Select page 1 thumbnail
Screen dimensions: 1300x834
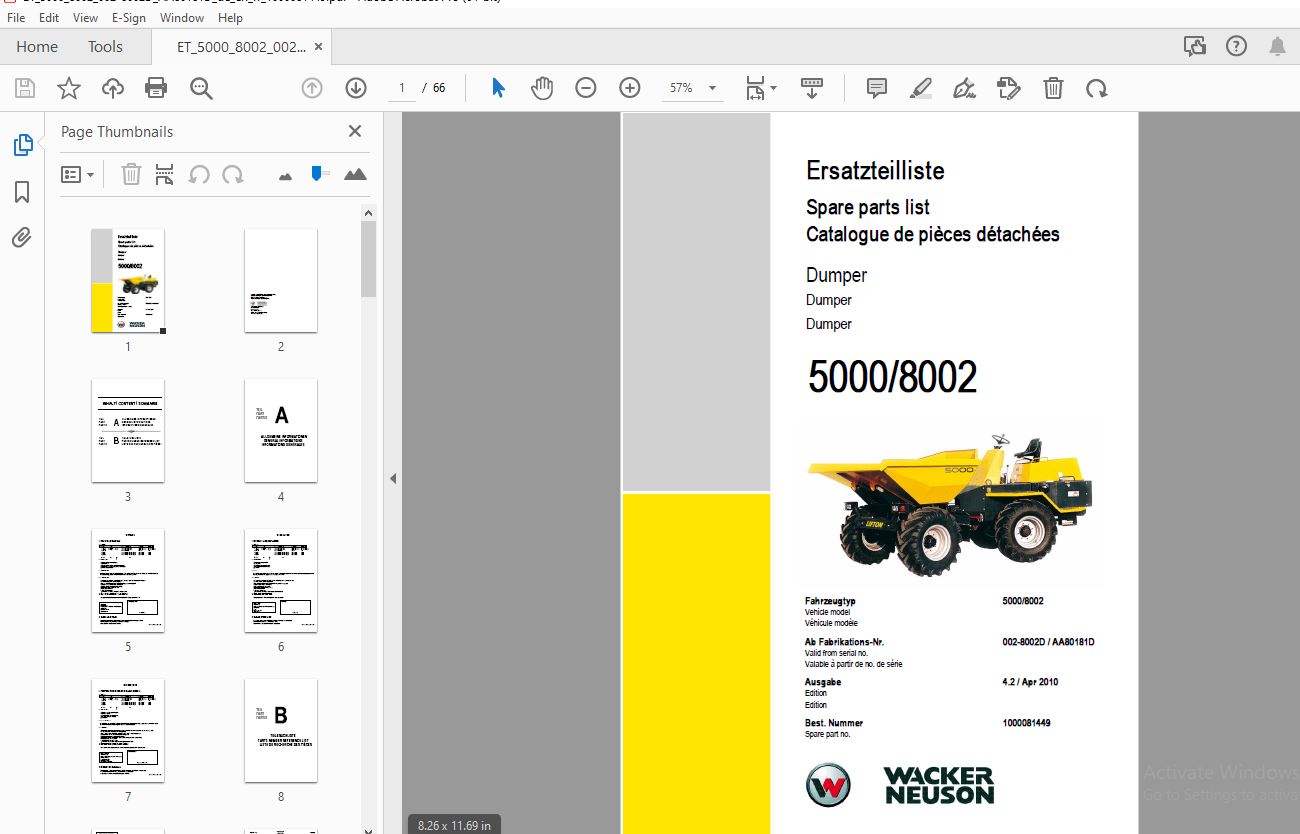point(128,281)
